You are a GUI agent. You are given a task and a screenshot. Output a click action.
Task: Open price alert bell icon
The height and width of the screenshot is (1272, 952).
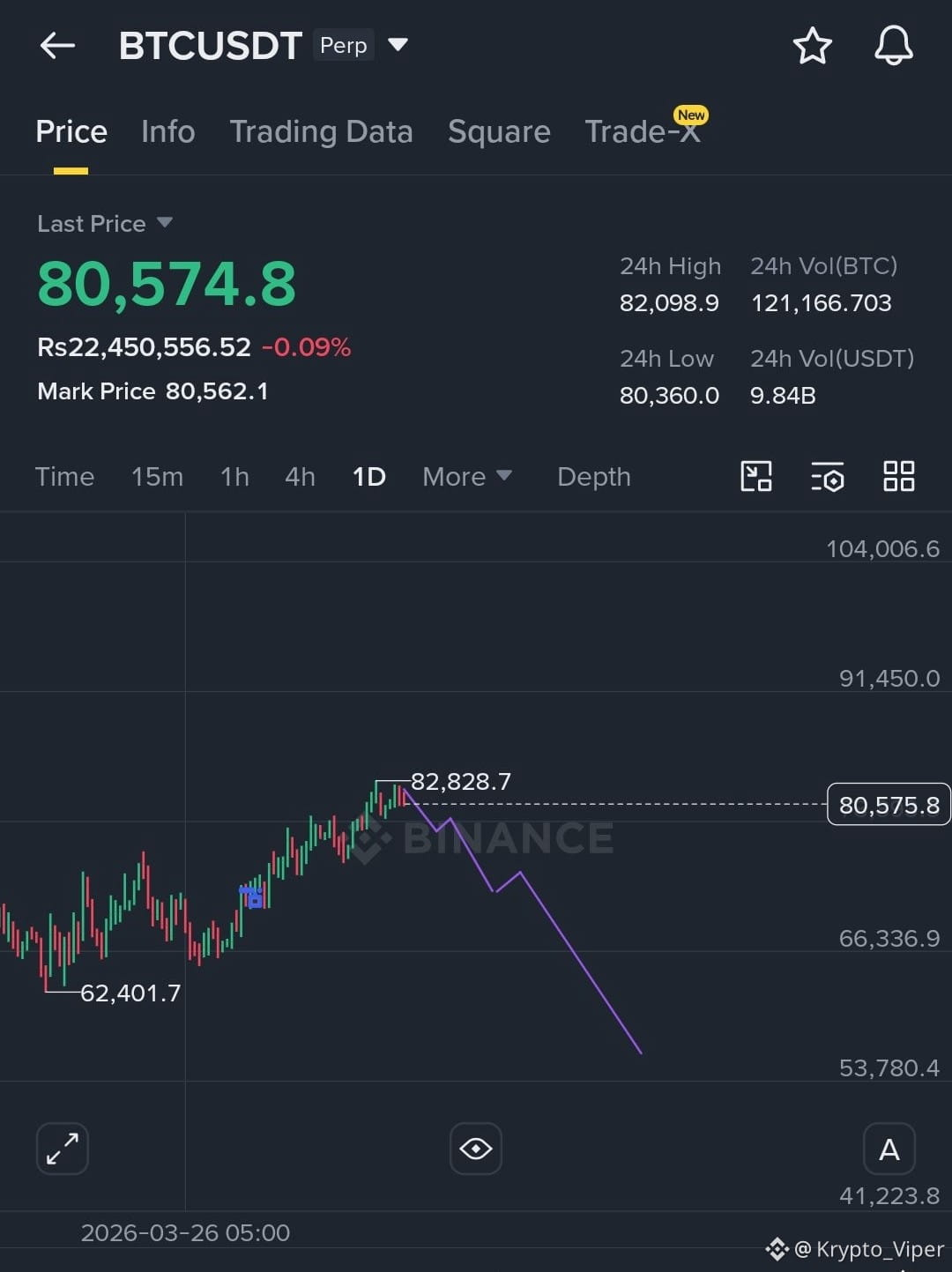(x=893, y=46)
